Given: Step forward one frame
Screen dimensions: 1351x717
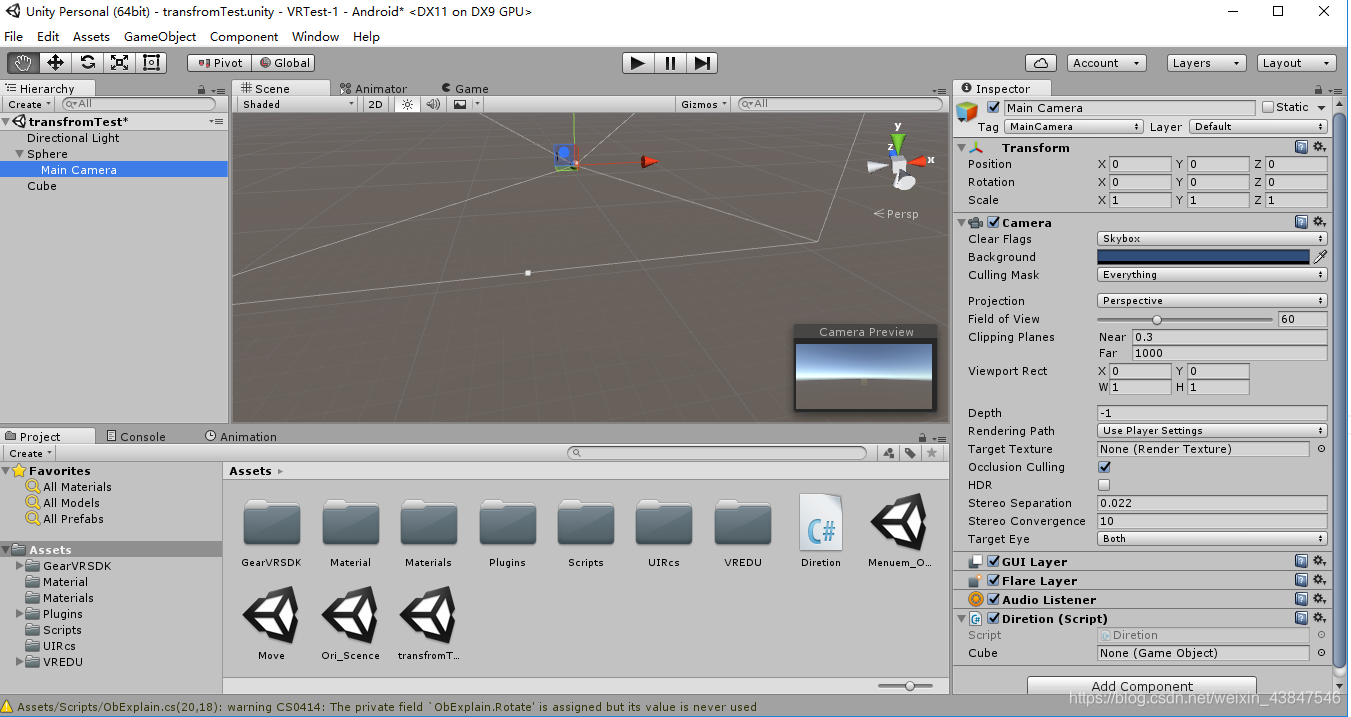Looking at the screenshot, I should click(702, 63).
